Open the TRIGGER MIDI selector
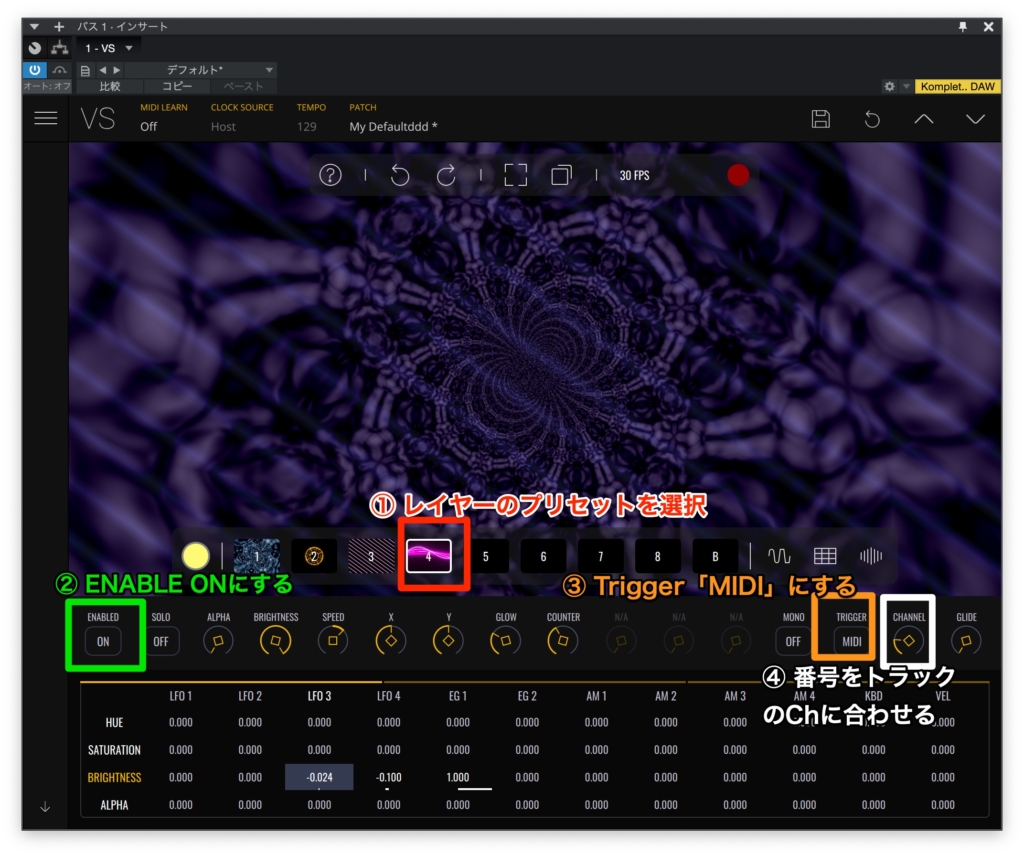Image resolution: width=1024 pixels, height=856 pixels. pos(852,642)
